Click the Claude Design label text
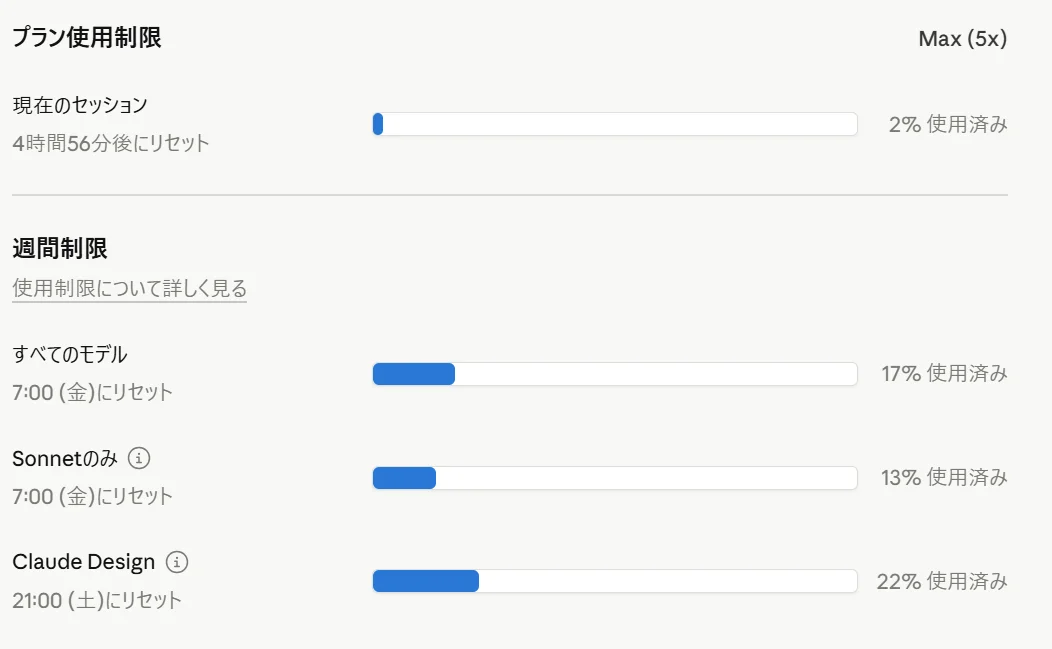The width and height of the screenshot is (1052, 649). [84, 562]
